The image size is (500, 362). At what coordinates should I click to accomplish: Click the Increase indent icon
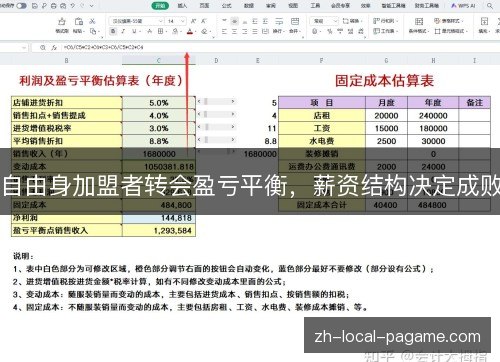(x=265, y=21)
